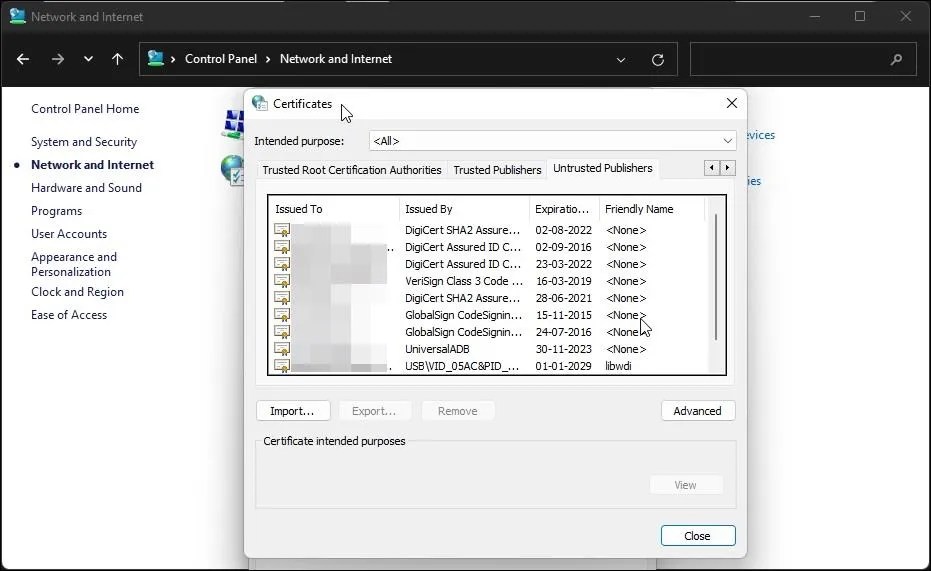Image resolution: width=931 pixels, height=571 pixels.
Task: Click certificate icon for row expiring 02-09-2016
Action: coord(282,247)
